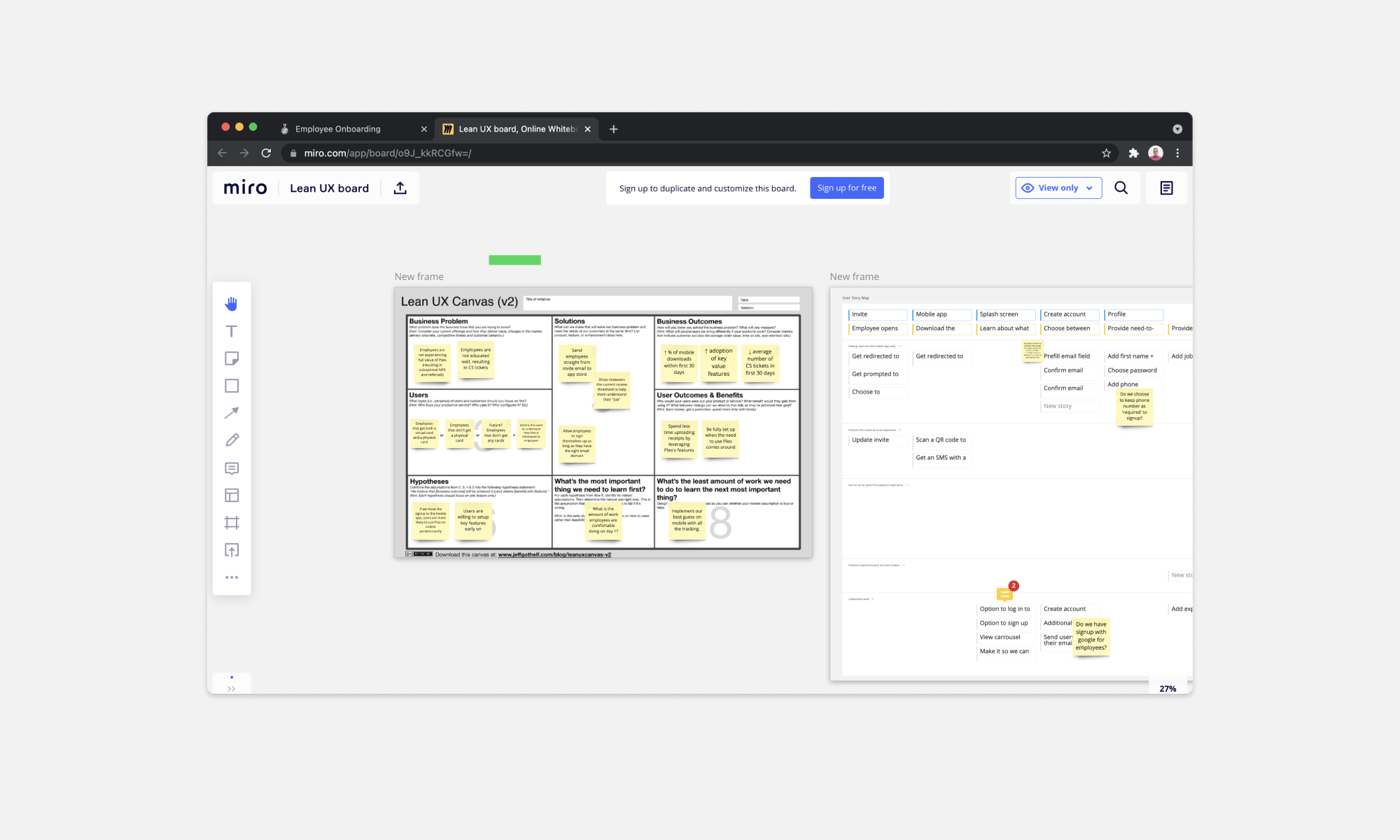Select the arrow connector tool
Viewport: 1400px width, 840px height.
pyautogui.click(x=231, y=412)
